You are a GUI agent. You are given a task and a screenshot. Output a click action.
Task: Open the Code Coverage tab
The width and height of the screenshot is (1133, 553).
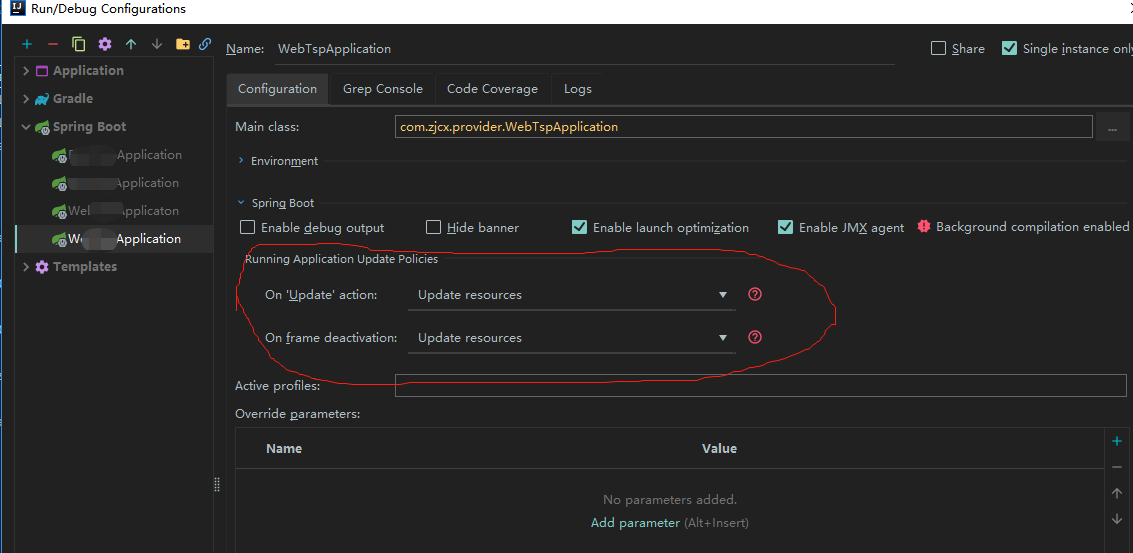point(492,89)
